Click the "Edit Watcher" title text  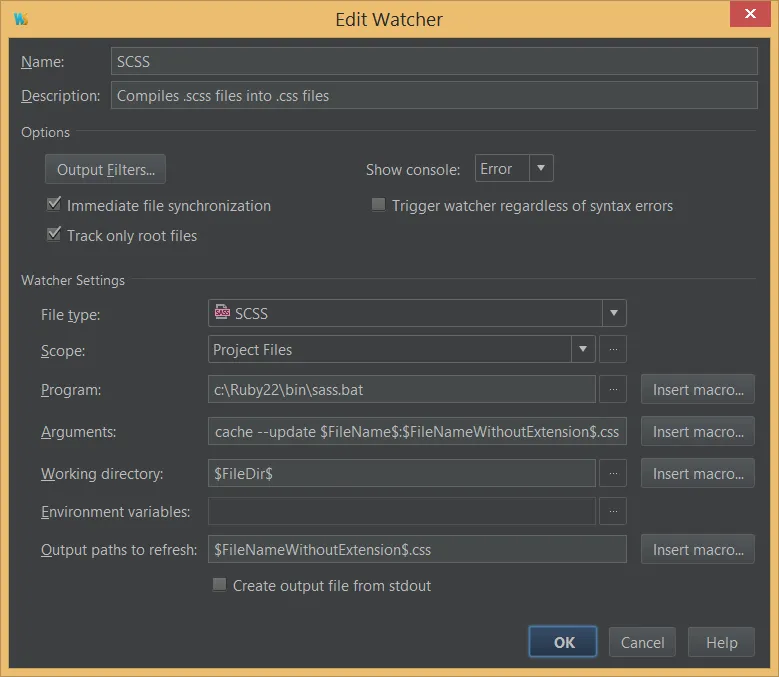pos(389,19)
